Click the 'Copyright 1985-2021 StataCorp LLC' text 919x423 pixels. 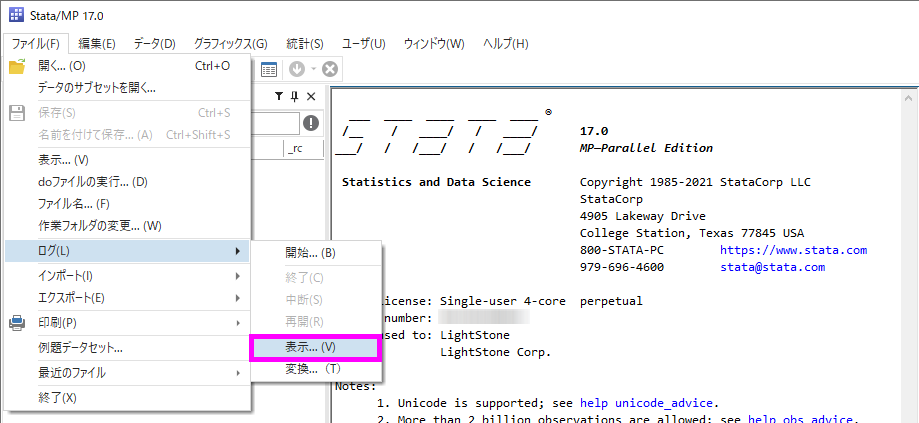point(695,182)
